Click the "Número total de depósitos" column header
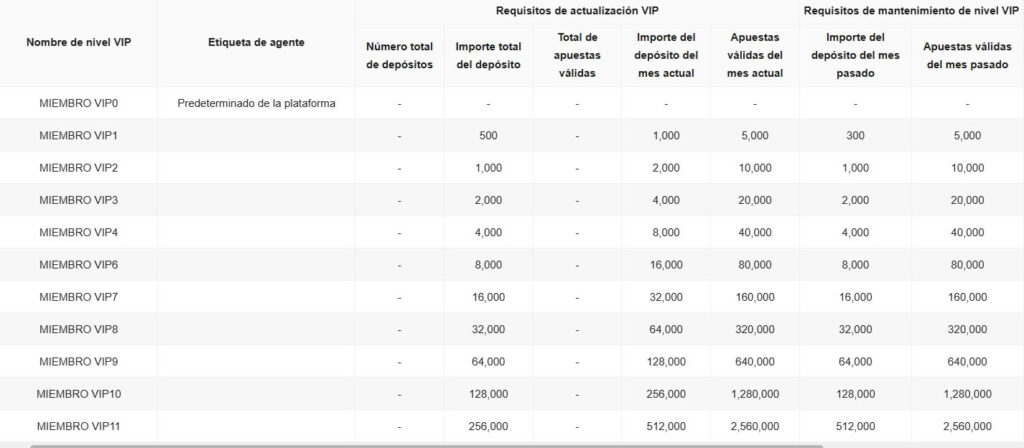This screenshot has width=1024, height=448. 399,55
